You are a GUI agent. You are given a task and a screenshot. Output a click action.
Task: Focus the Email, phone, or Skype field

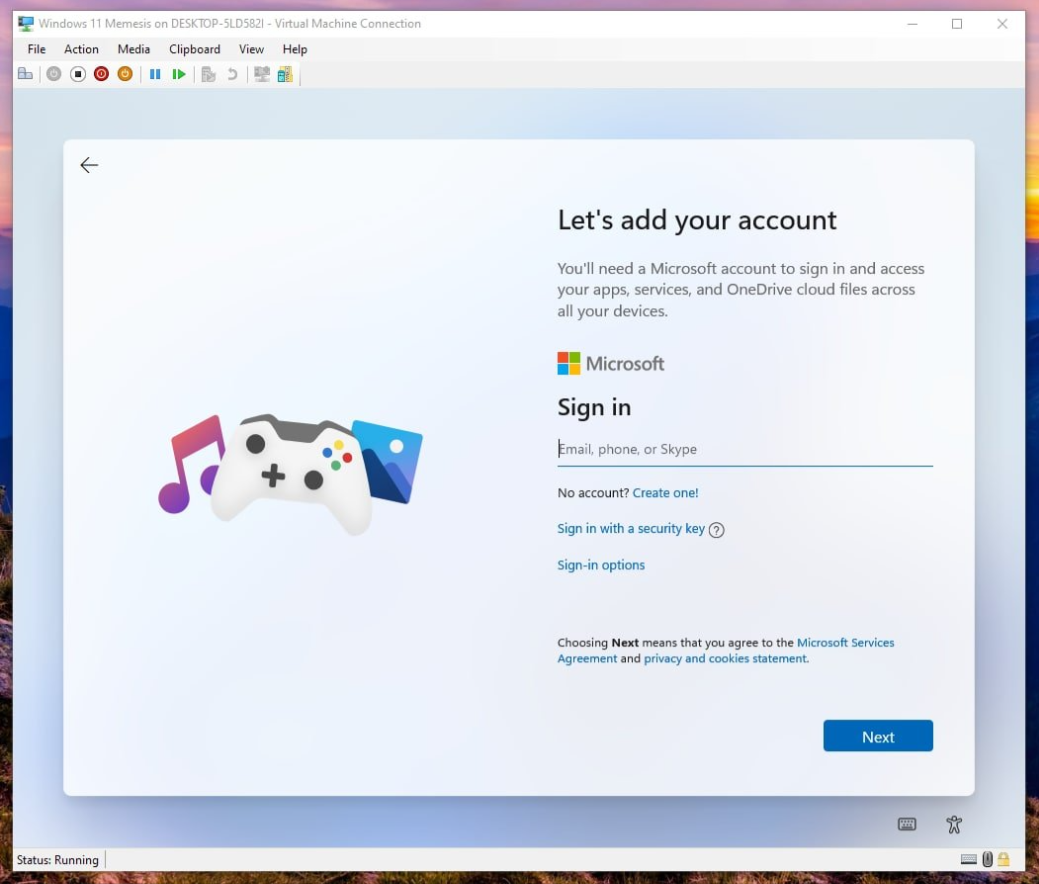tap(745, 449)
